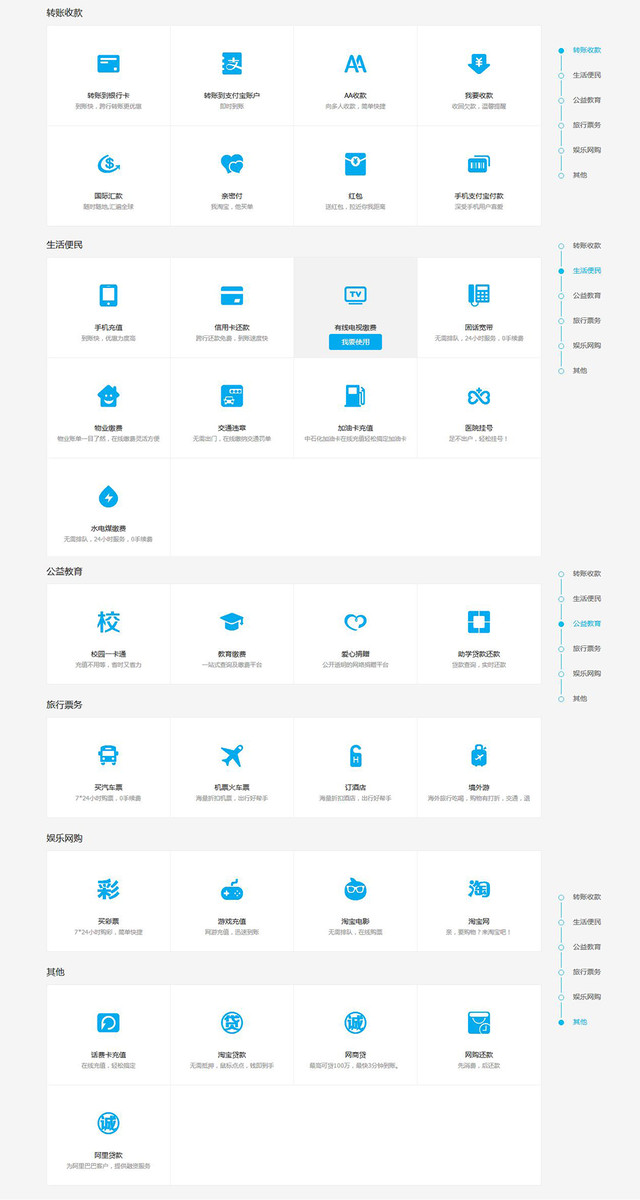Click the 教育缴费 graduation cap icon
The height and width of the screenshot is (1200, 640).
click(232, 621)
